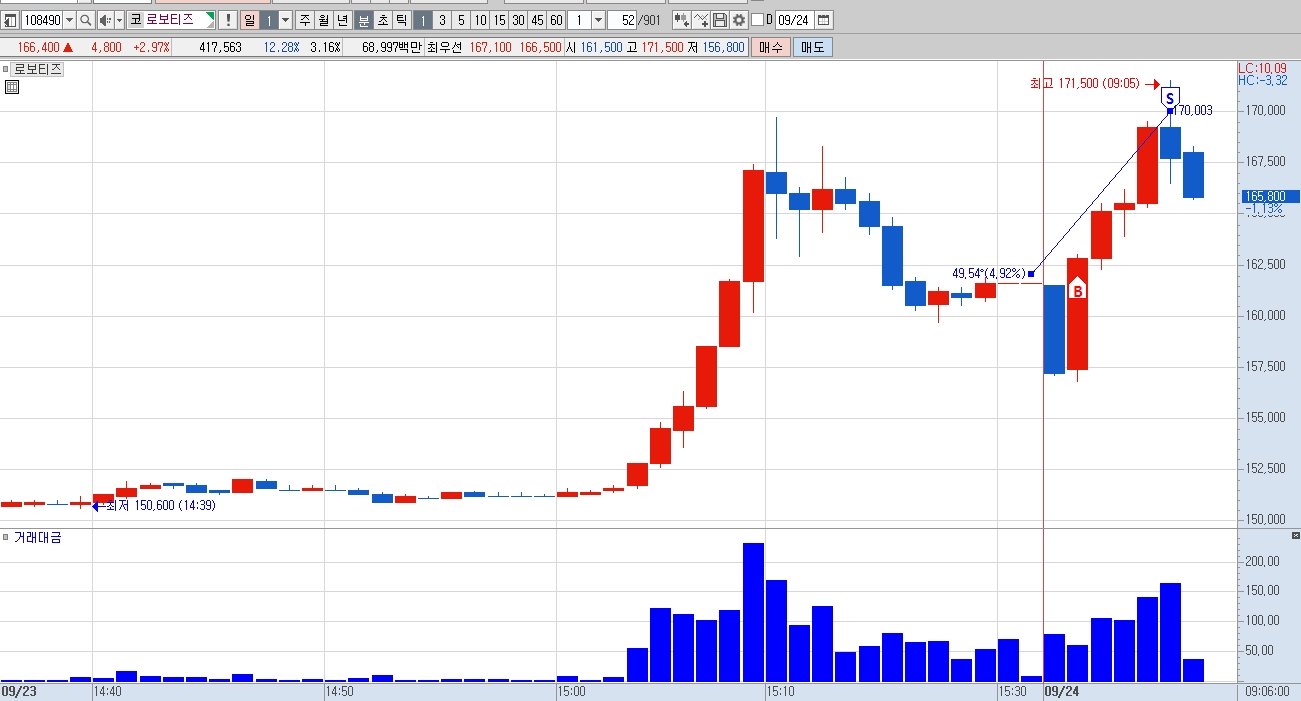
Task: Select the 일 daily period toggle
Action: pos(249,20)
